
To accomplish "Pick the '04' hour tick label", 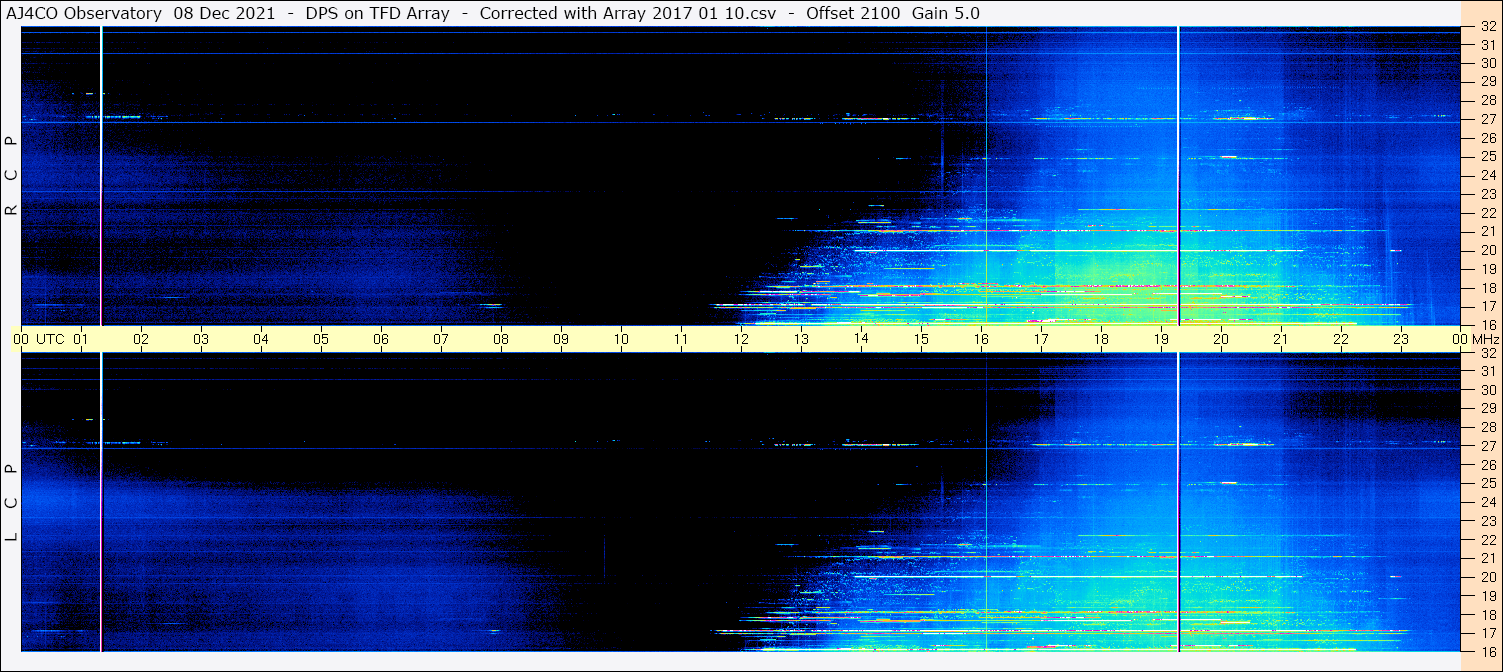I will pos(261,339).
